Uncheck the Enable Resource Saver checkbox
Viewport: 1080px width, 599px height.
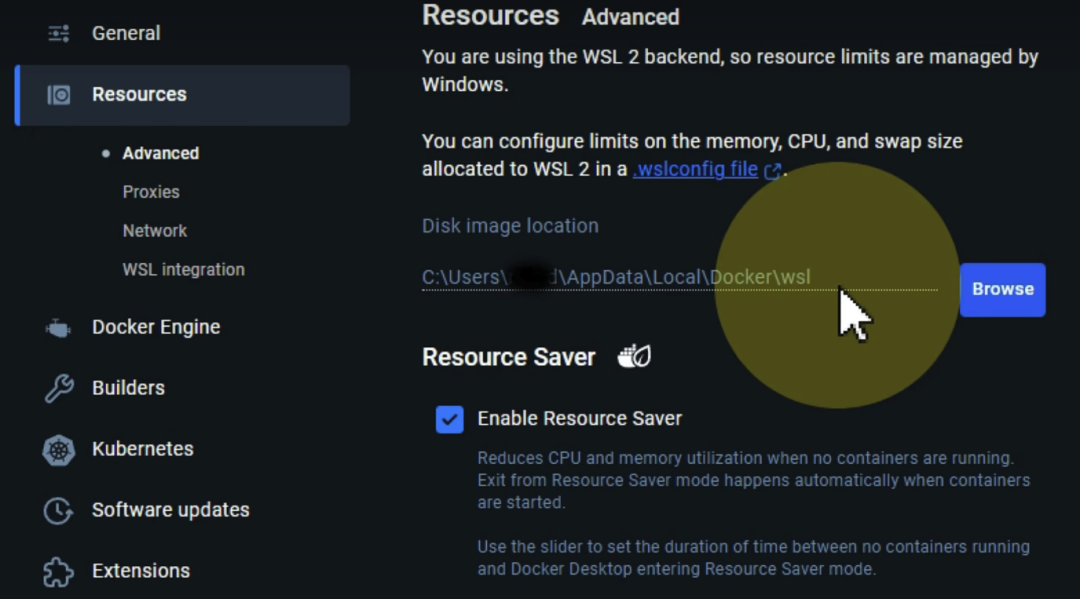click(x=450, y=419)
